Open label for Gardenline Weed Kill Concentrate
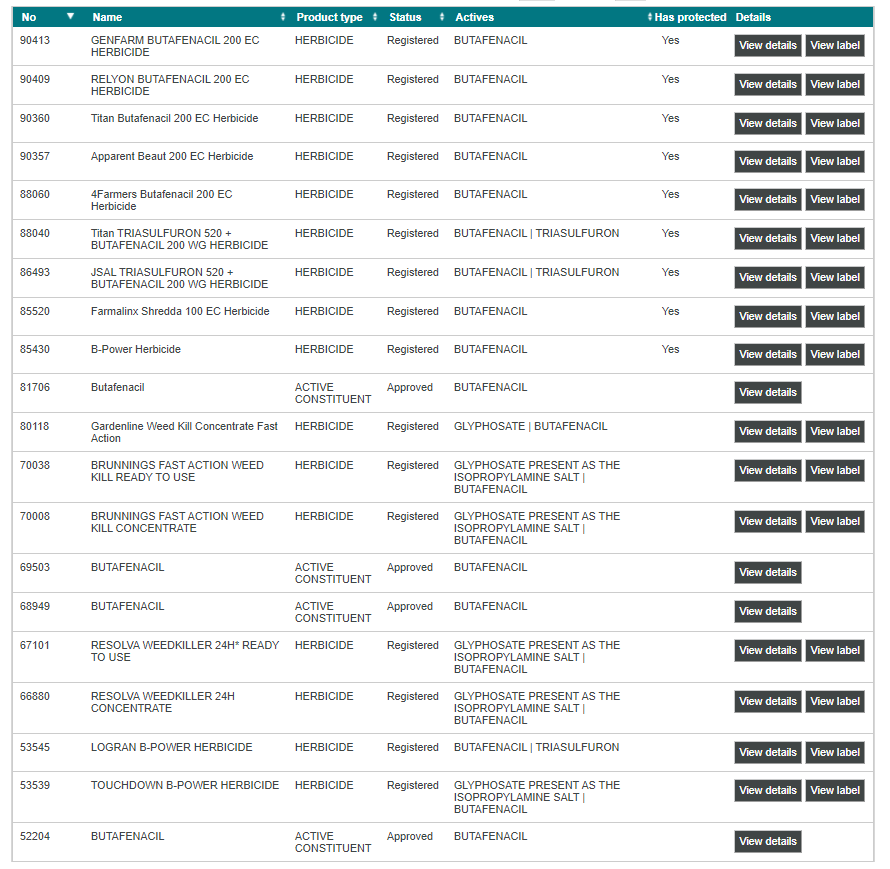Viewport: 890px width, 869px height. pos(835,432)
